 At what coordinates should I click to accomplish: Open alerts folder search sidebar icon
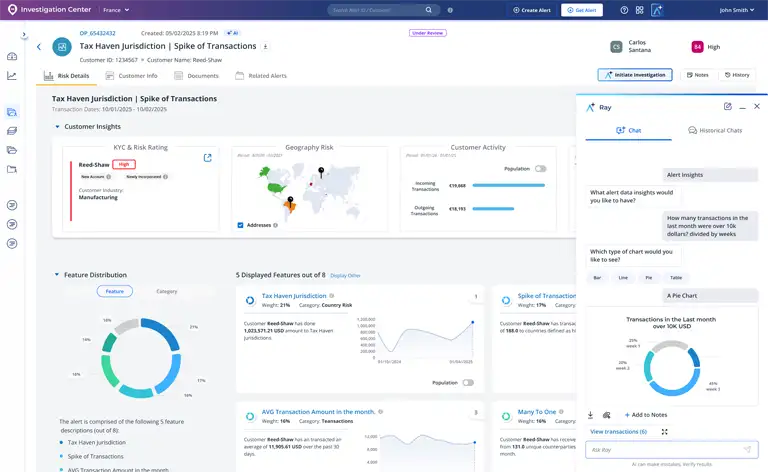(12, 112)
